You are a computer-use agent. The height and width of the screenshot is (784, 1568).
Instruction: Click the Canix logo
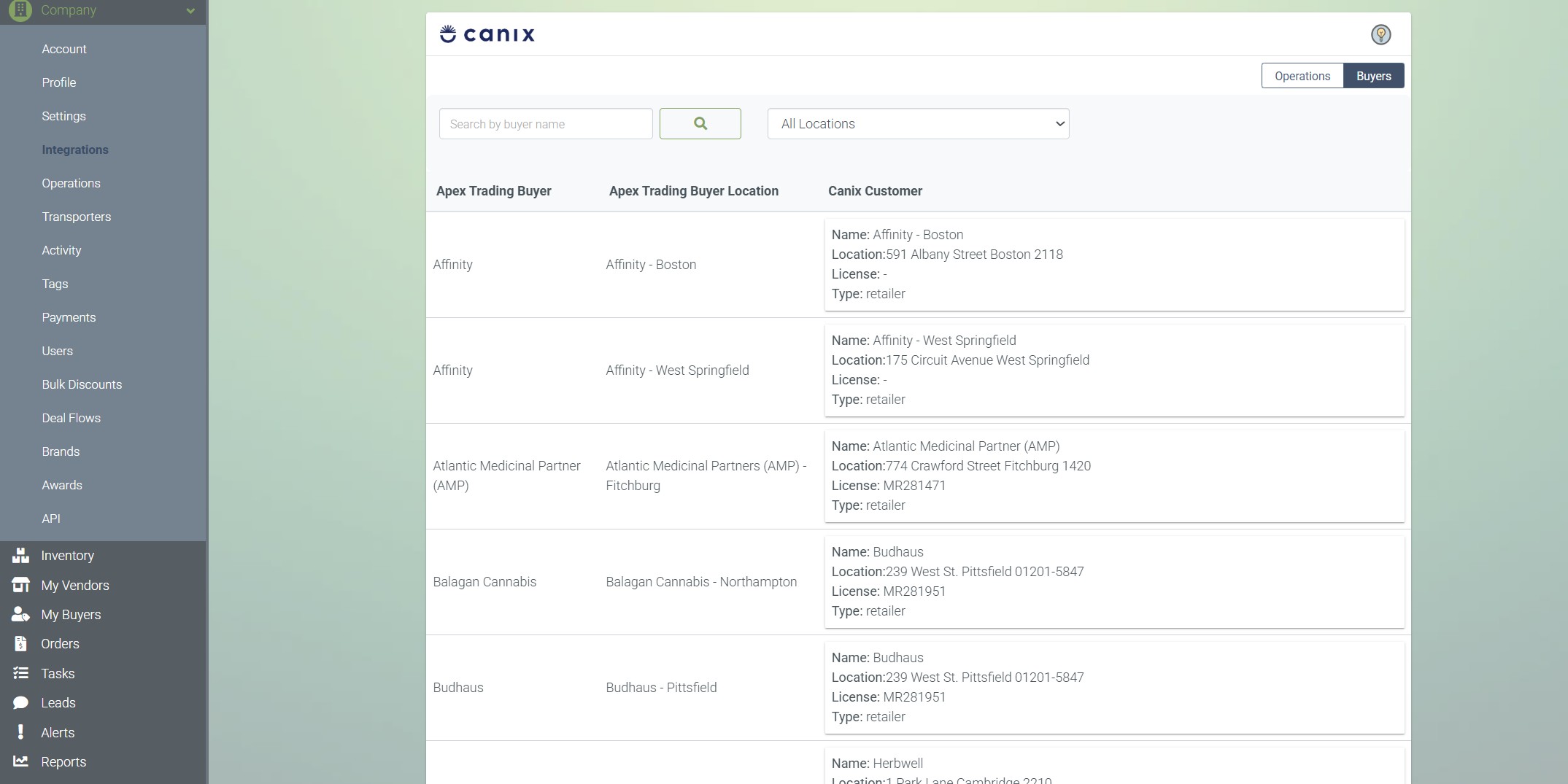click(x=487, y=34)
